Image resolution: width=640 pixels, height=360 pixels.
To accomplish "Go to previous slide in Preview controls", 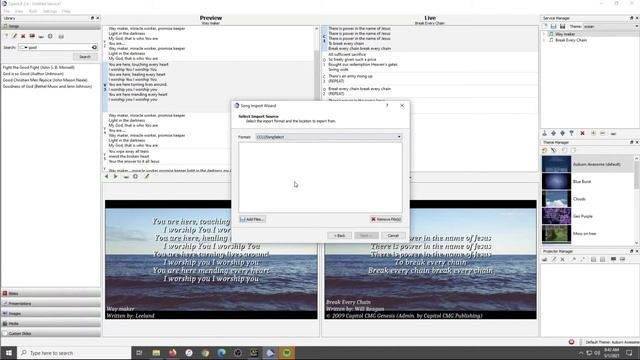I will 107,177.
